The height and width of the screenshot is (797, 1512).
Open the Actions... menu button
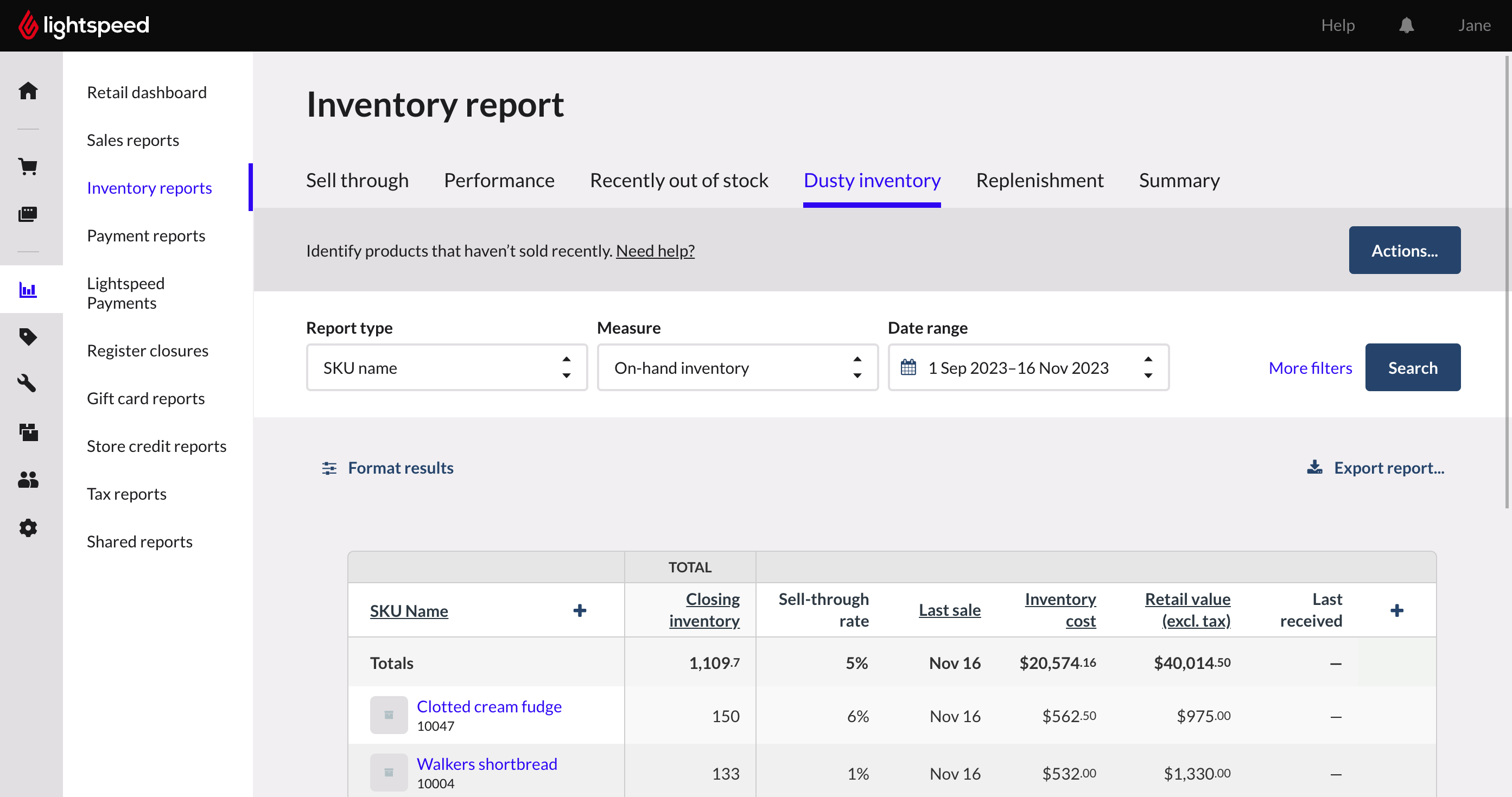(1405, 250)
